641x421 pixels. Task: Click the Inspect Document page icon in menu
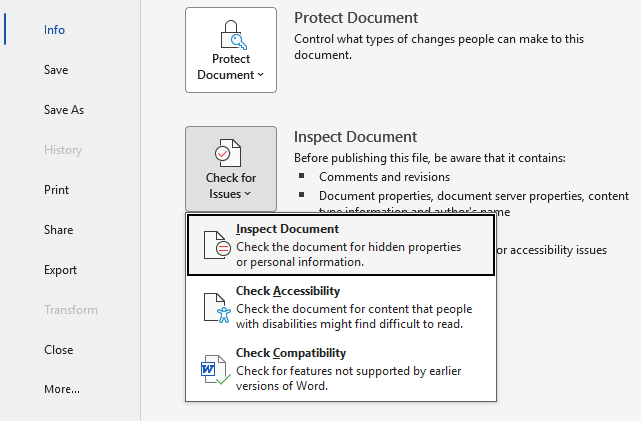pos(217,245)
